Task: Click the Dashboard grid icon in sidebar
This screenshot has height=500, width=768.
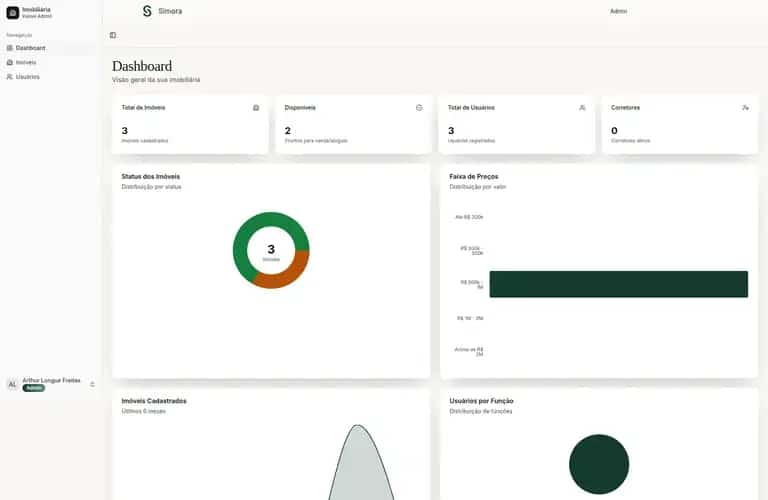Action: coord(9,48)
